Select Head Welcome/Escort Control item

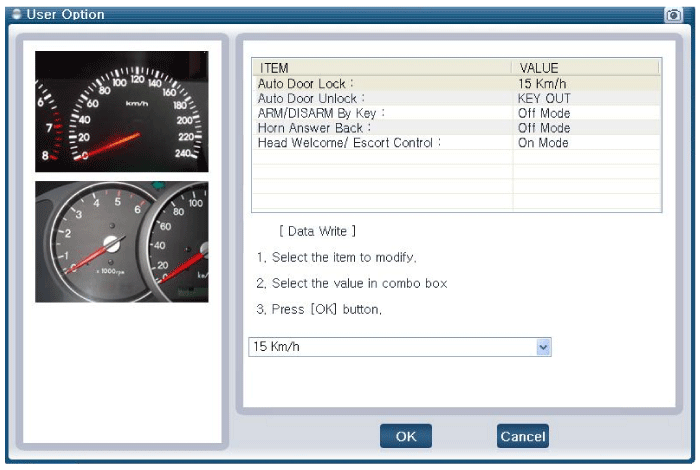click(380, 143)
